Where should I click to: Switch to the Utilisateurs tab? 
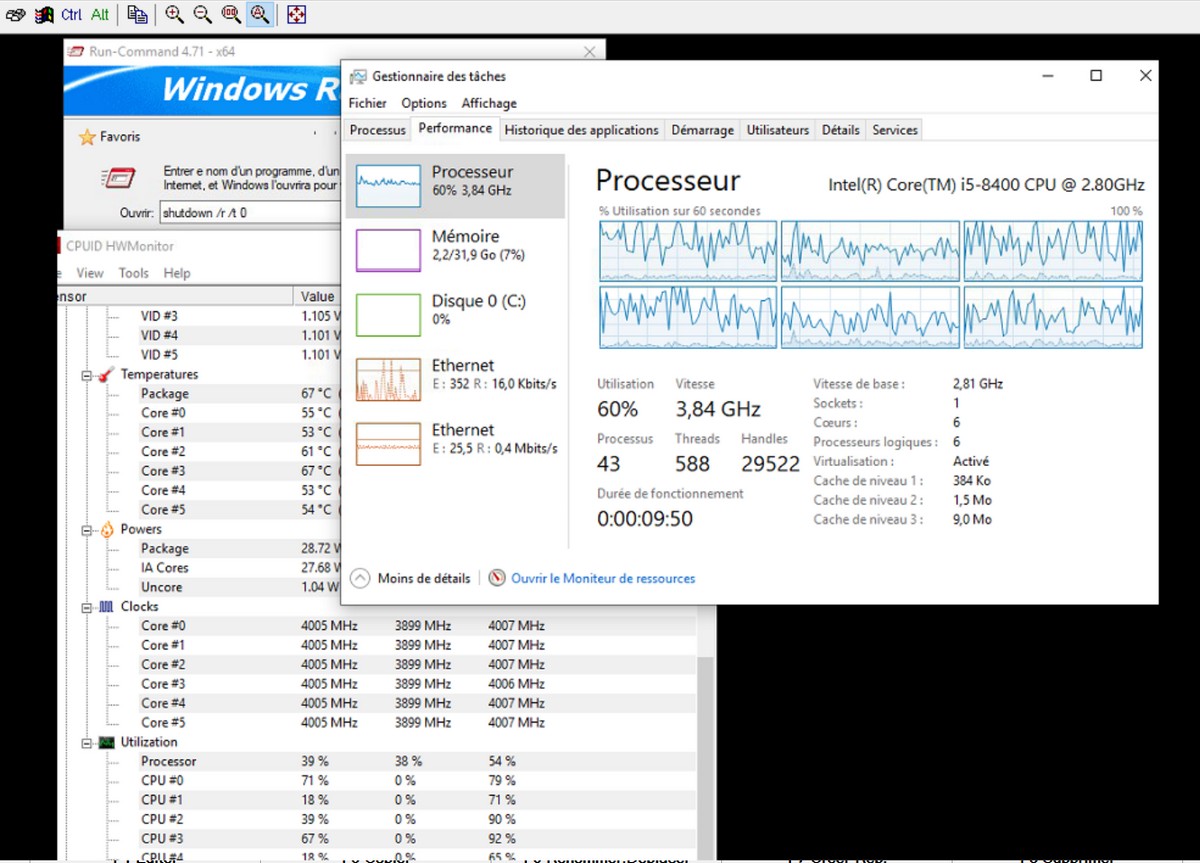[778, 130]
